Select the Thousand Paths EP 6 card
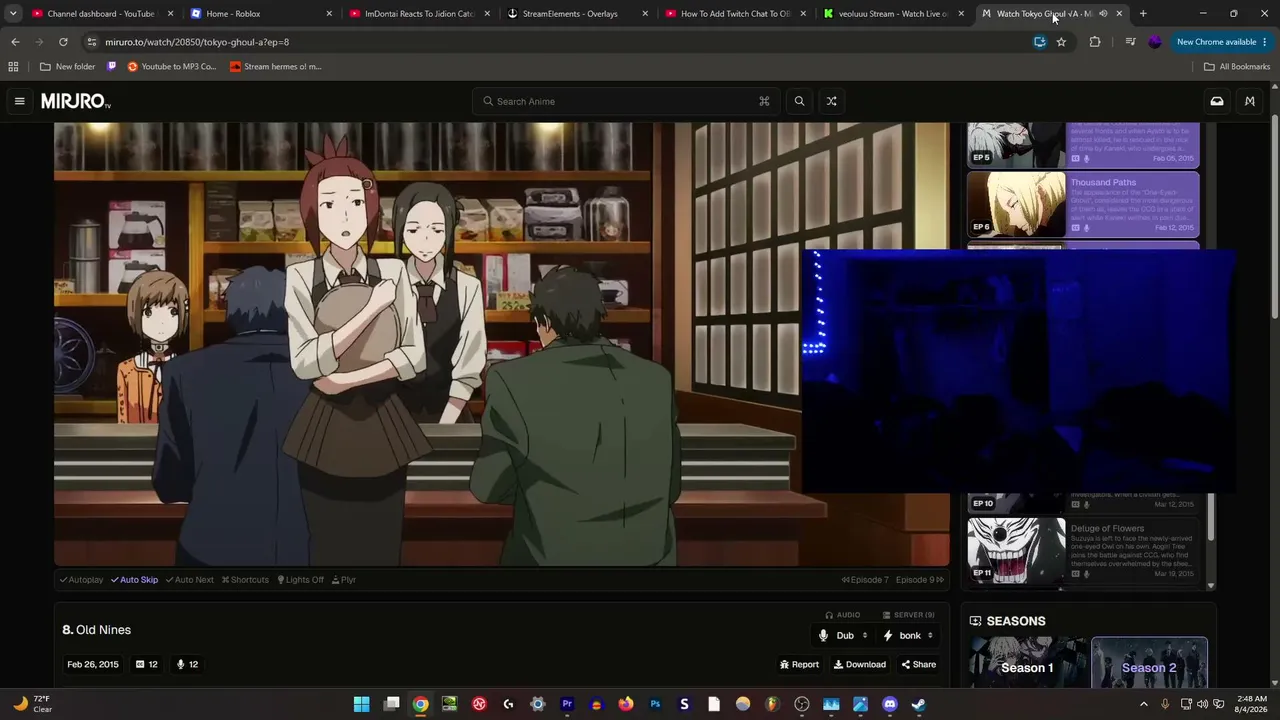This screenshot has width=1280, height=720. [x=1083, y=204]
